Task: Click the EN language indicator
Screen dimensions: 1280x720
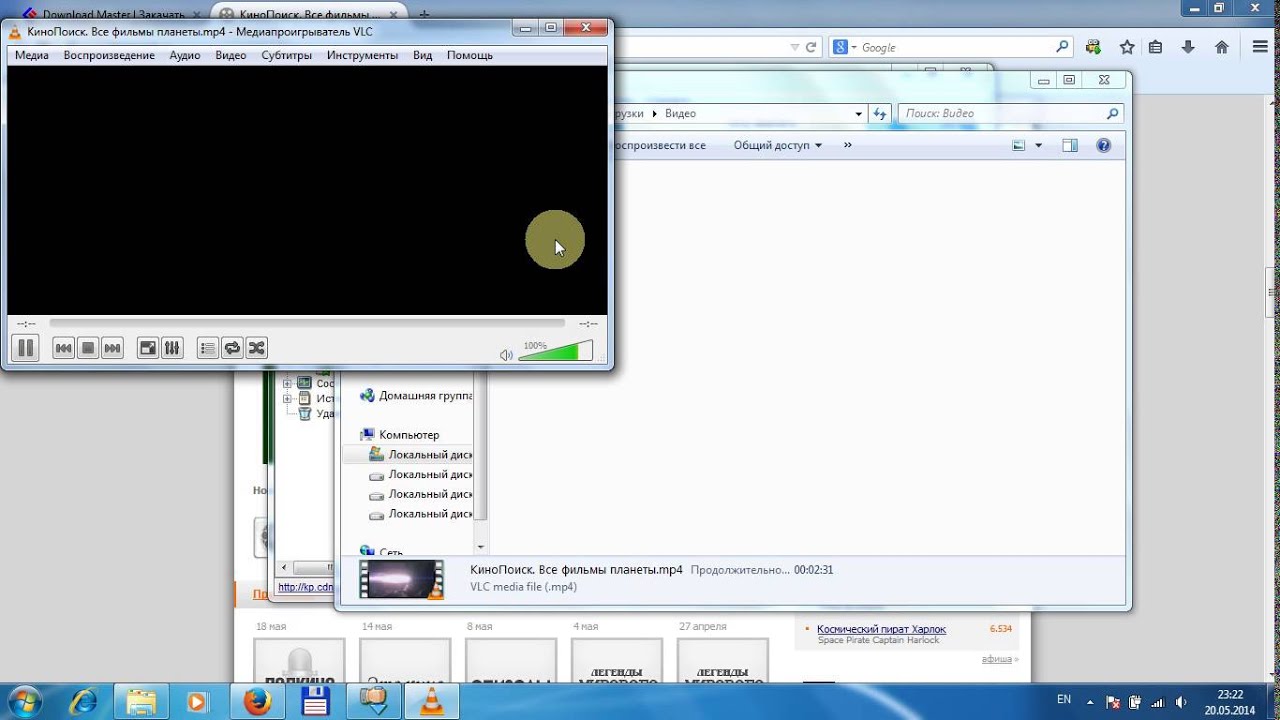Action: pyautogui.click(x=1064, y=700)
